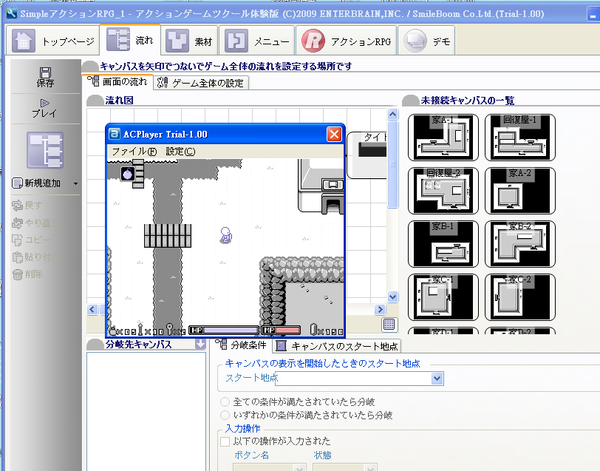Select the 家B-1 canvas thumbnail
This screenshot has height=471, width=600.
point(443,244)
